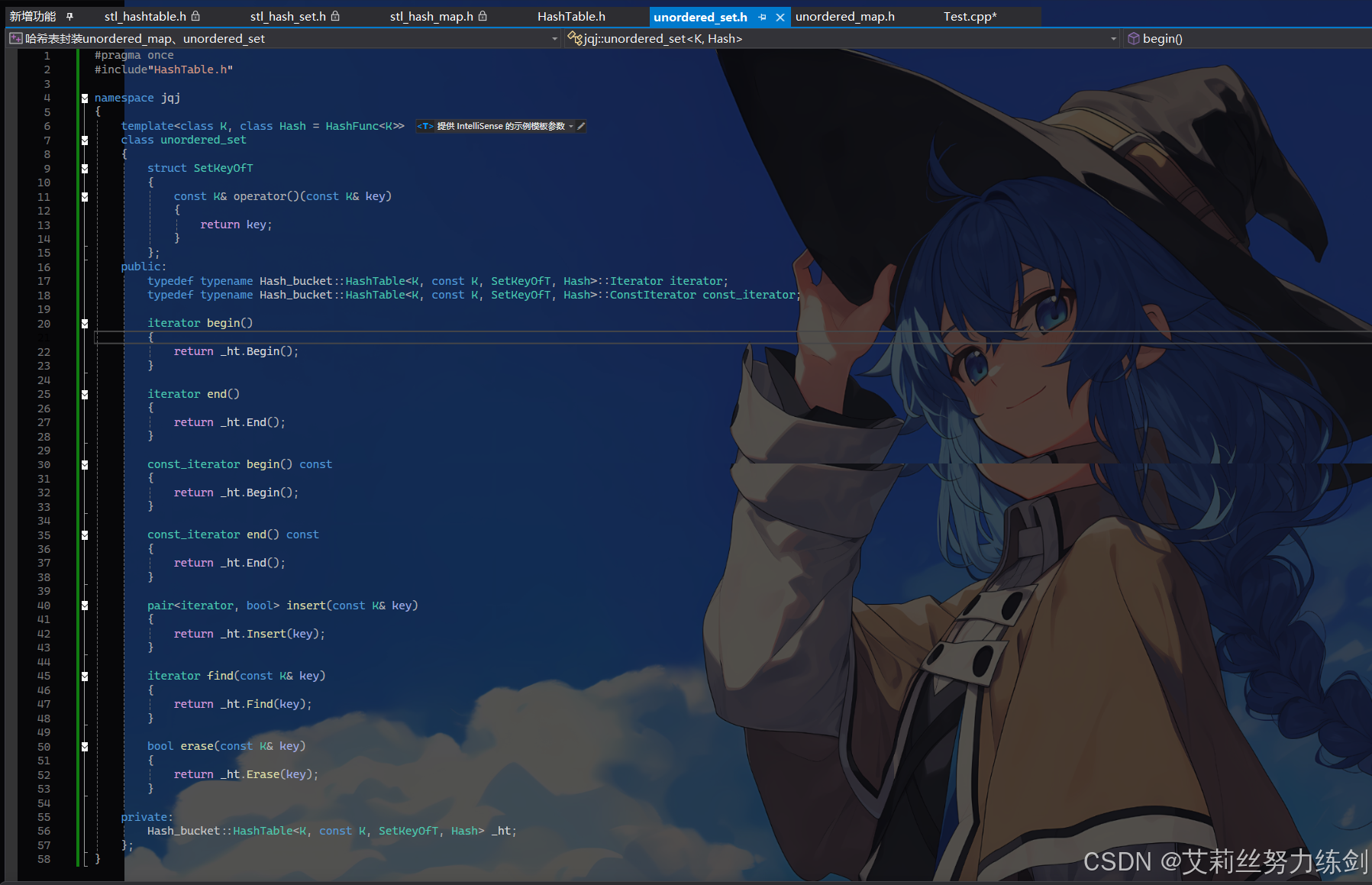
Task: Collapse the class unordered_set block
Action: pyautogui.click(x=85, y=141)
